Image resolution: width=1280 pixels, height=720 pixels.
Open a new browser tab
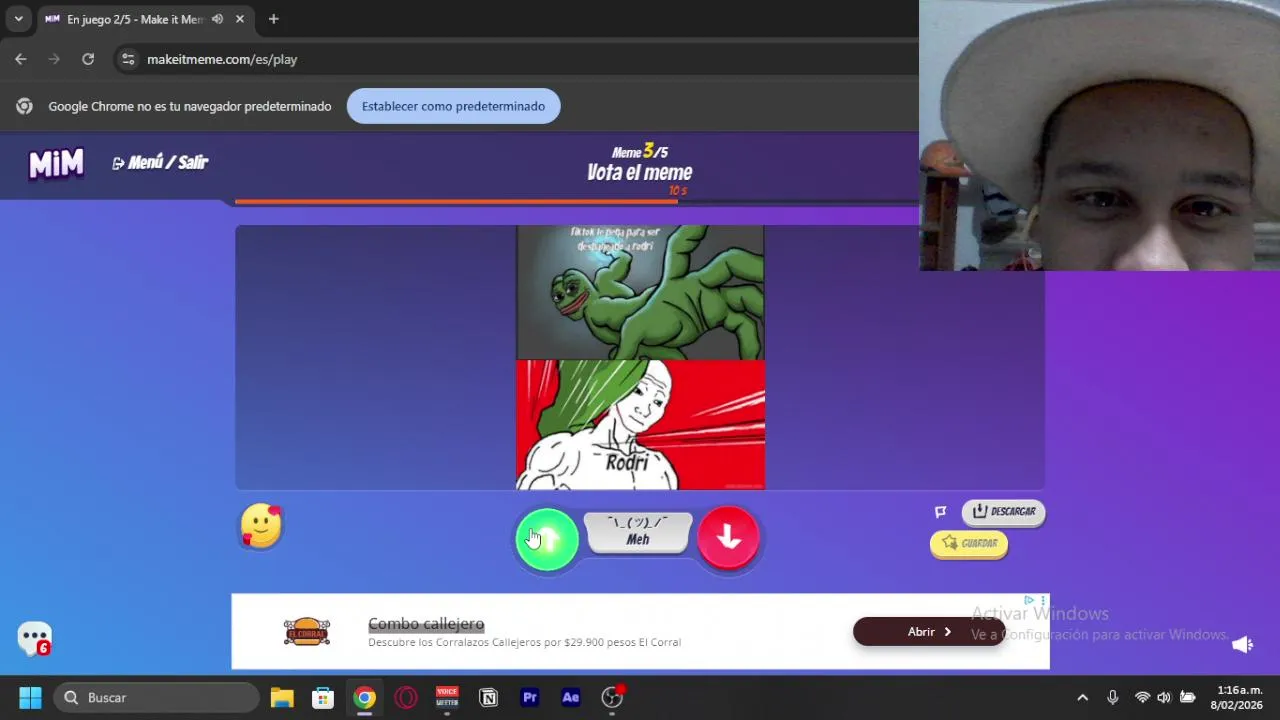(x=273, y=19)
